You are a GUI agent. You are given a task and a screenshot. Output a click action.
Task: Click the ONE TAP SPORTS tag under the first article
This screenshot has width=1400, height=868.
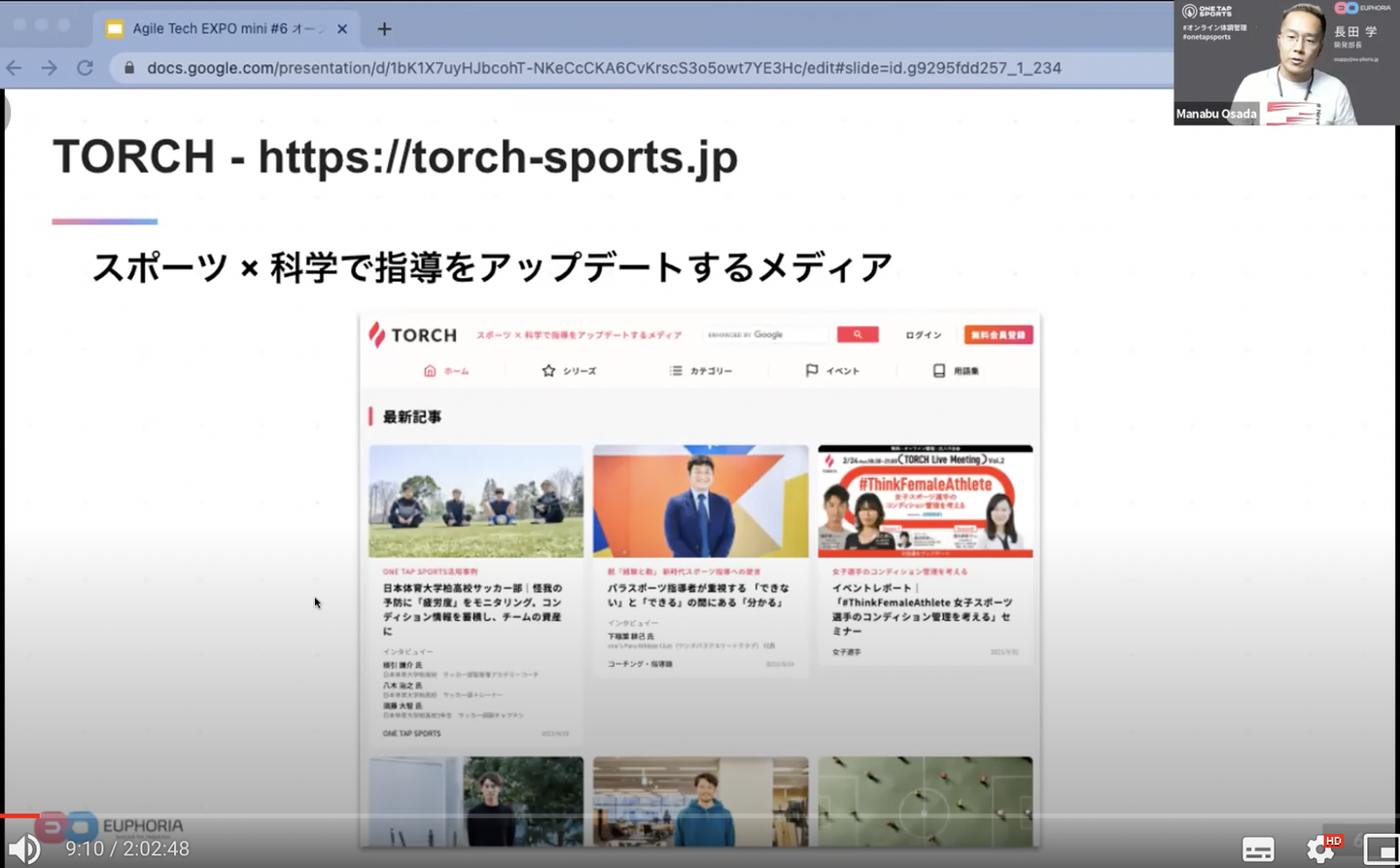point(411,734)
